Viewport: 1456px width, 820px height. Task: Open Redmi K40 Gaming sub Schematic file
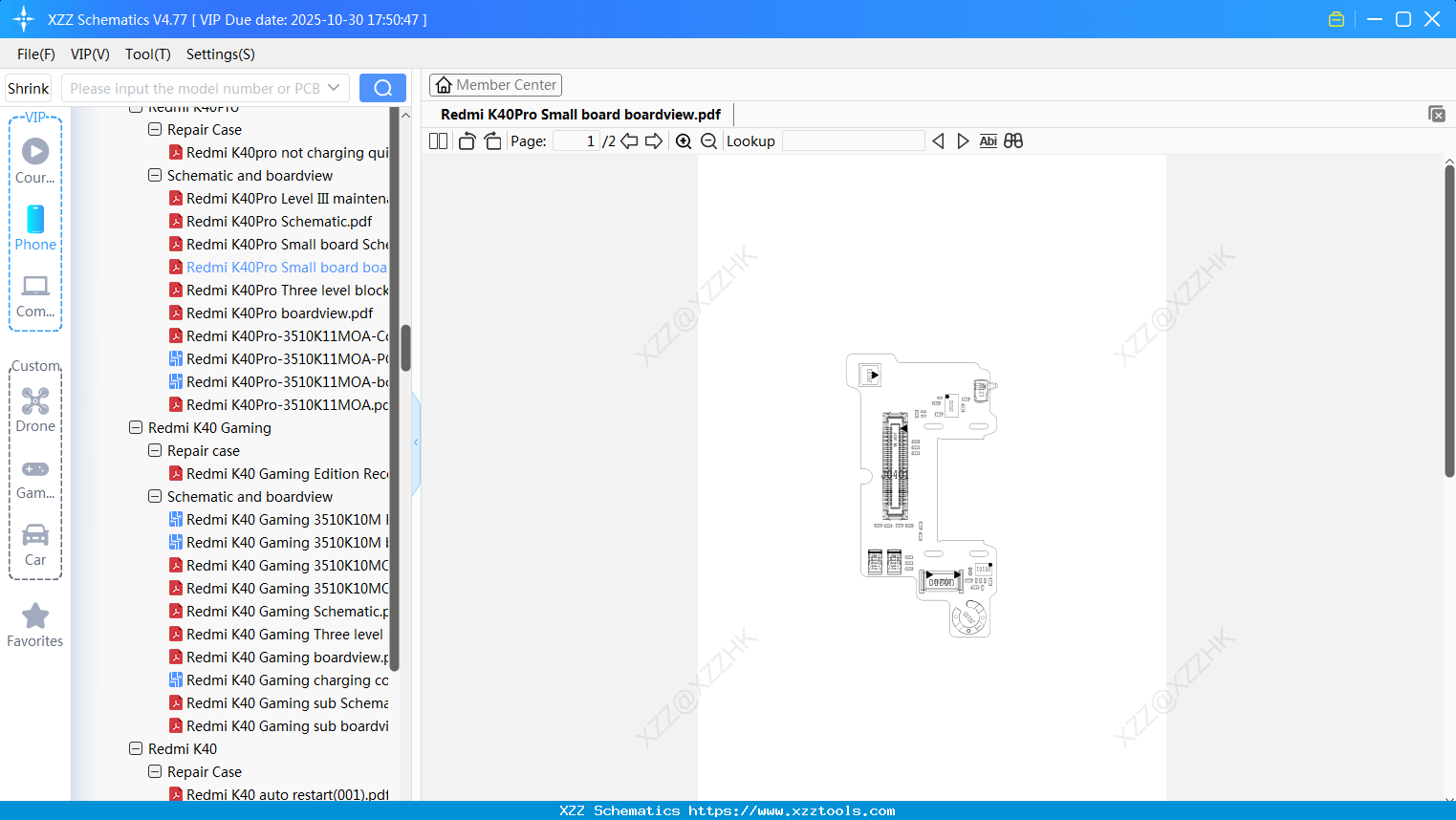287,702
